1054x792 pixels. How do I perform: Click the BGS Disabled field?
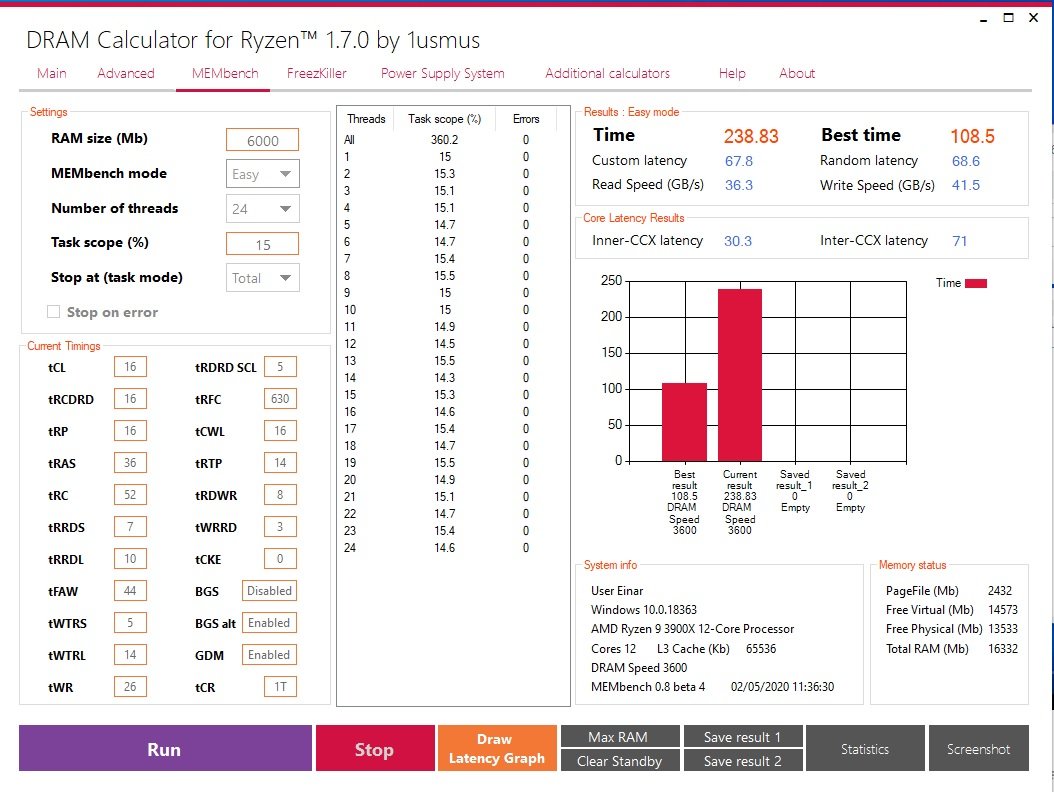[270, 590]
